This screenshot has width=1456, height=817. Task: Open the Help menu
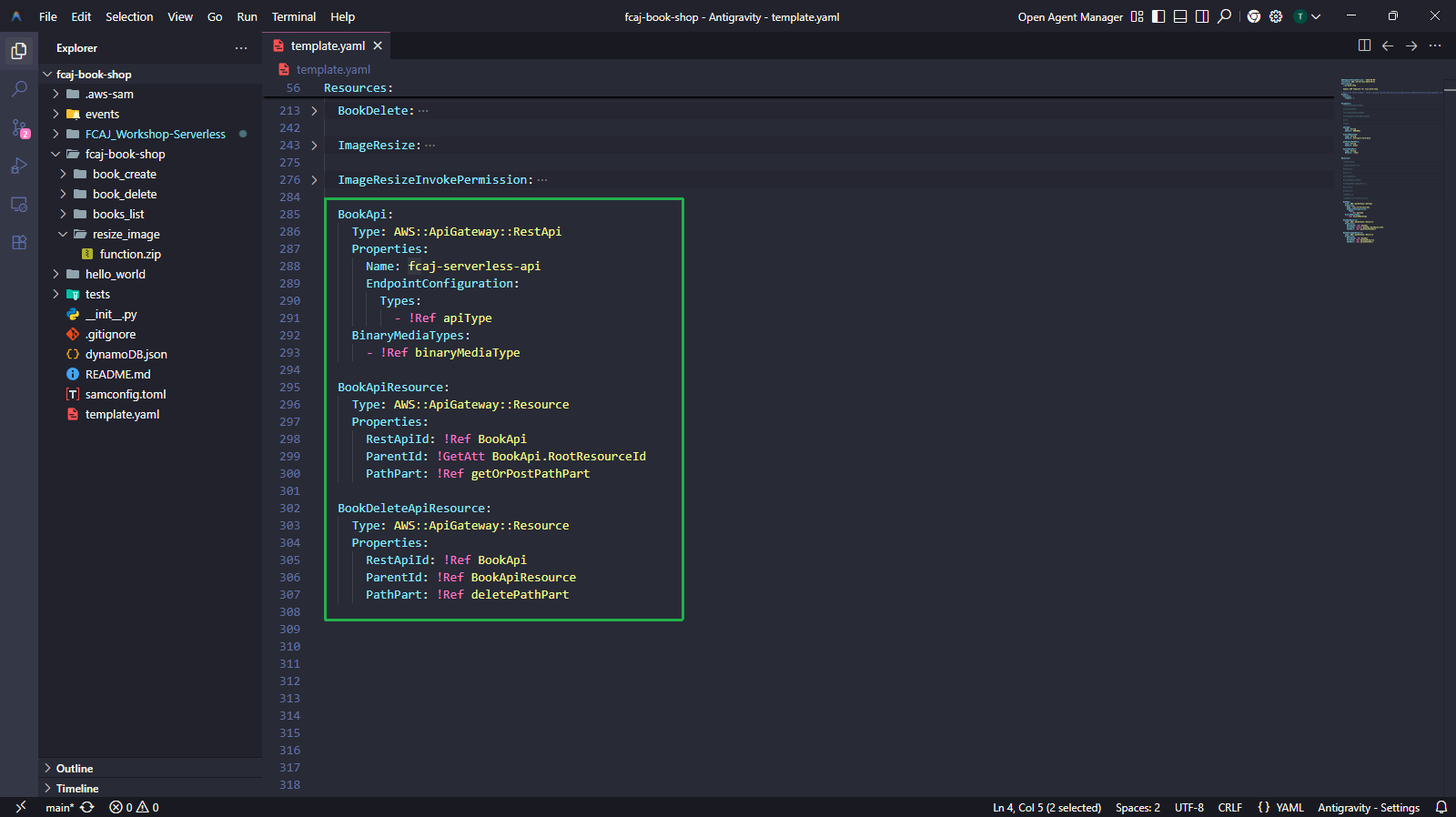pos(342,16)
